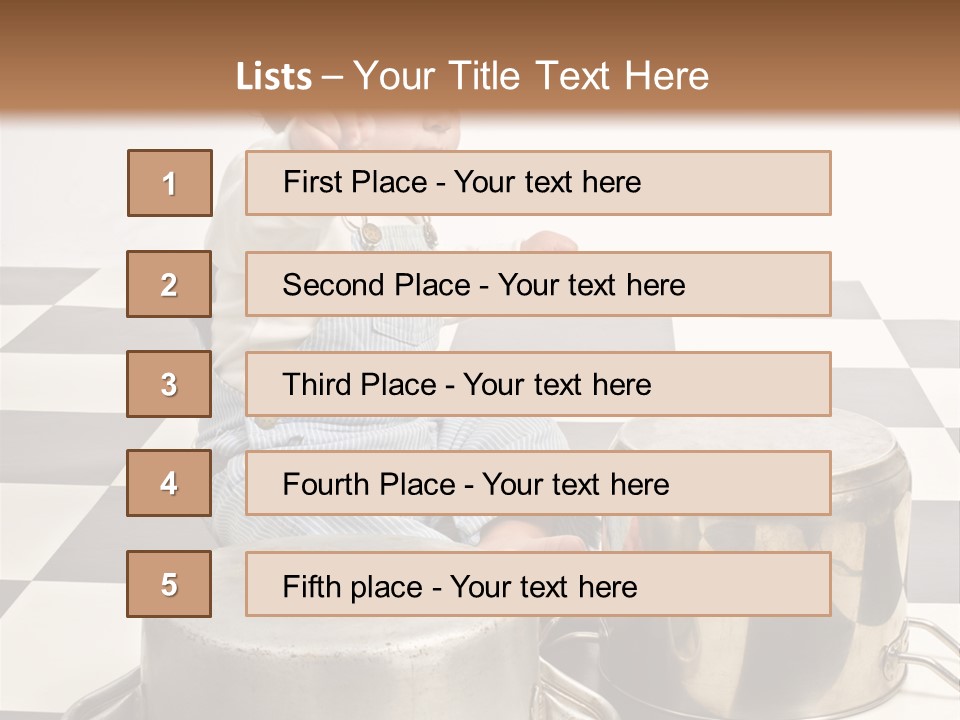The height and width of the screenshot is (720, 960).
Task: Click the words Your Title Text Here
Action: tap(531, 76)
